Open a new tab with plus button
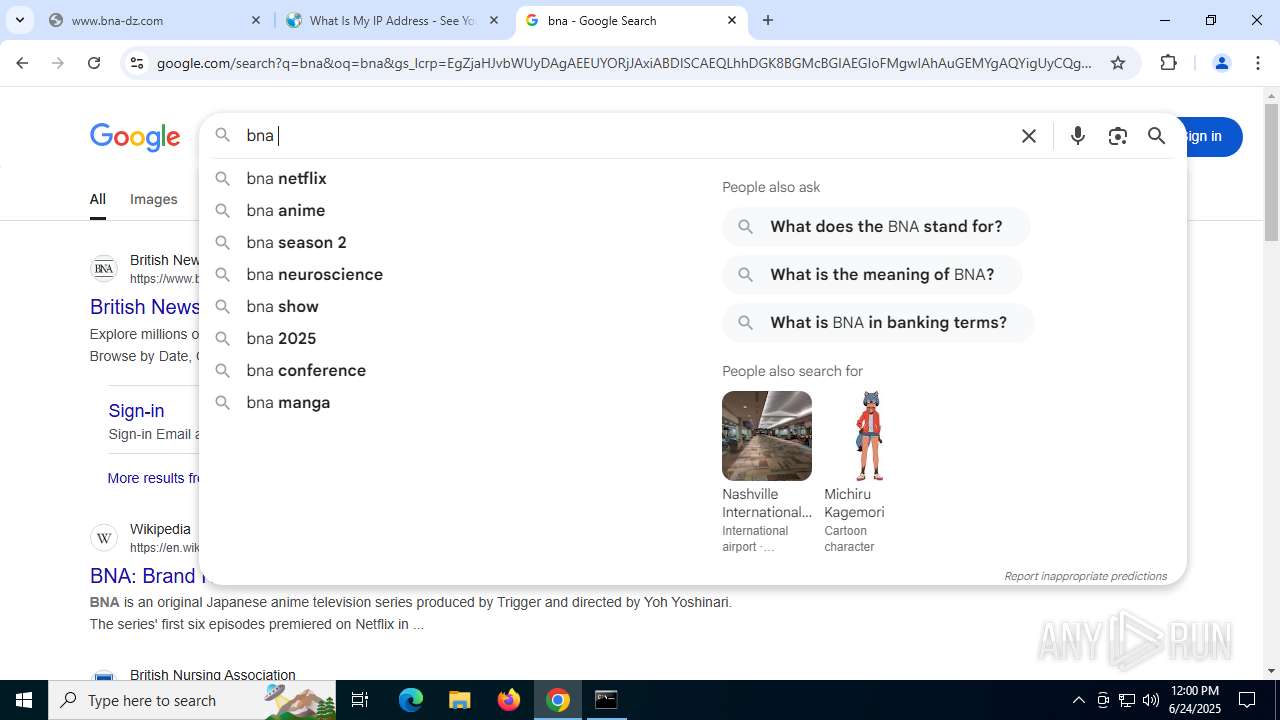This screenshot has height=720, width=1280. [x=768, y=20]
